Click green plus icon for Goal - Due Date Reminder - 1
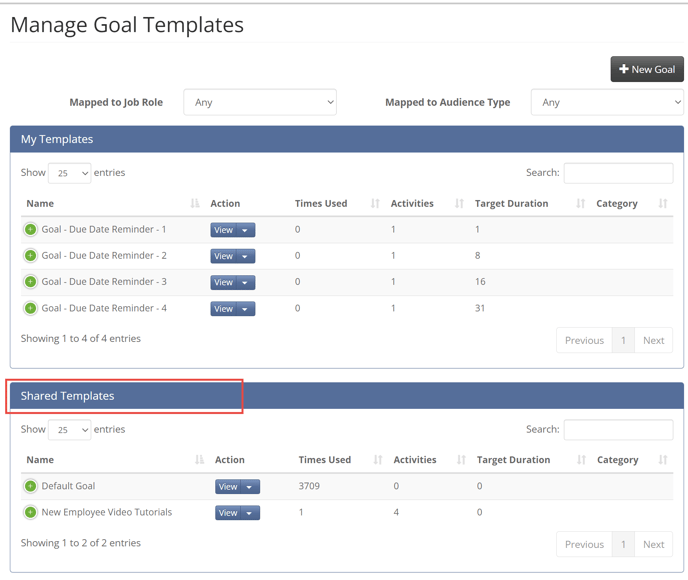688x580 pixels. (30, 230)
